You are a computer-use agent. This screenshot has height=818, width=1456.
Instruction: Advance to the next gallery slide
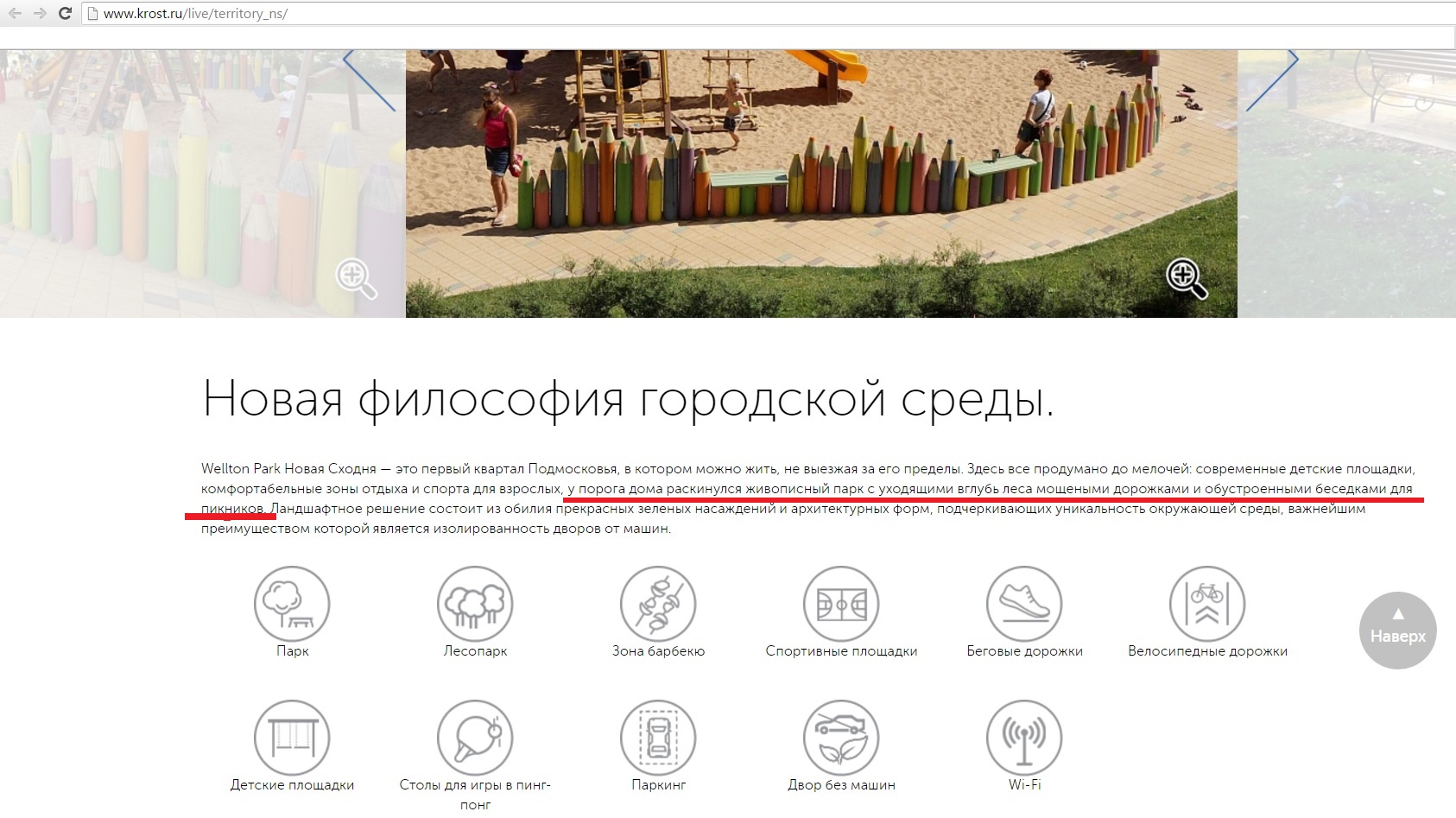tap(1272, 80)
